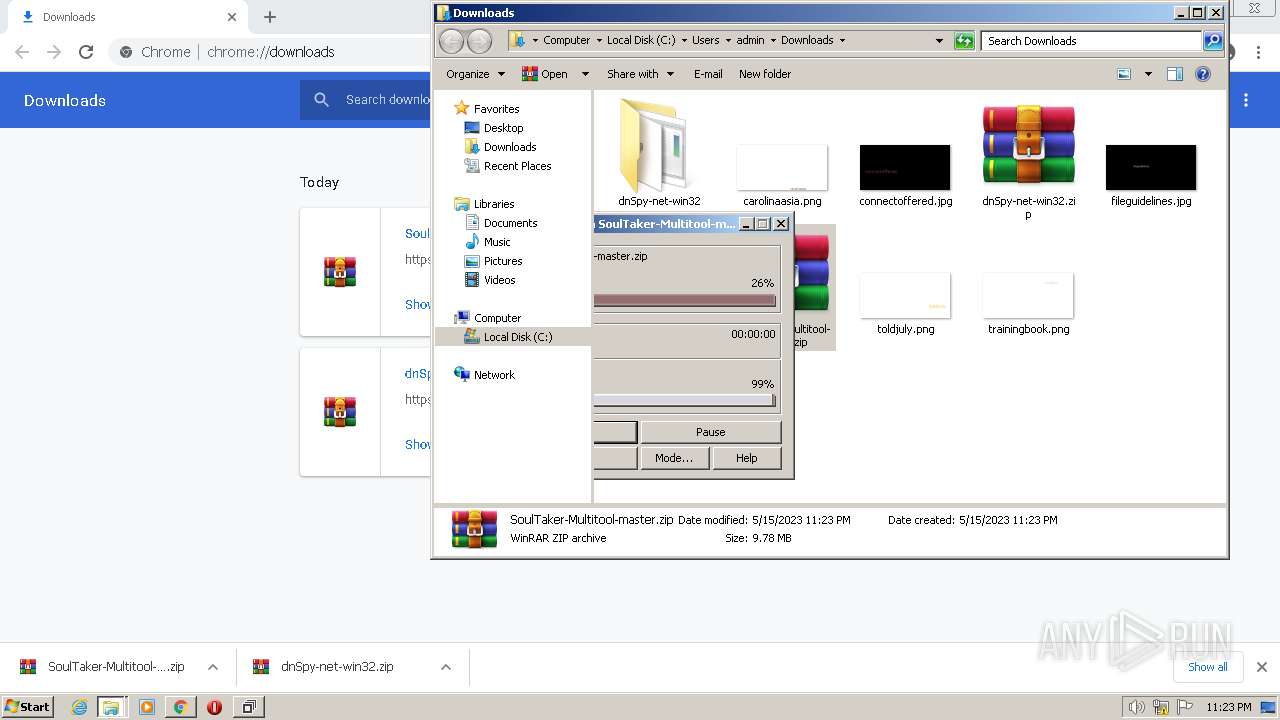Select connectoffered.jpg thumbnail

[x=905, y=167]
